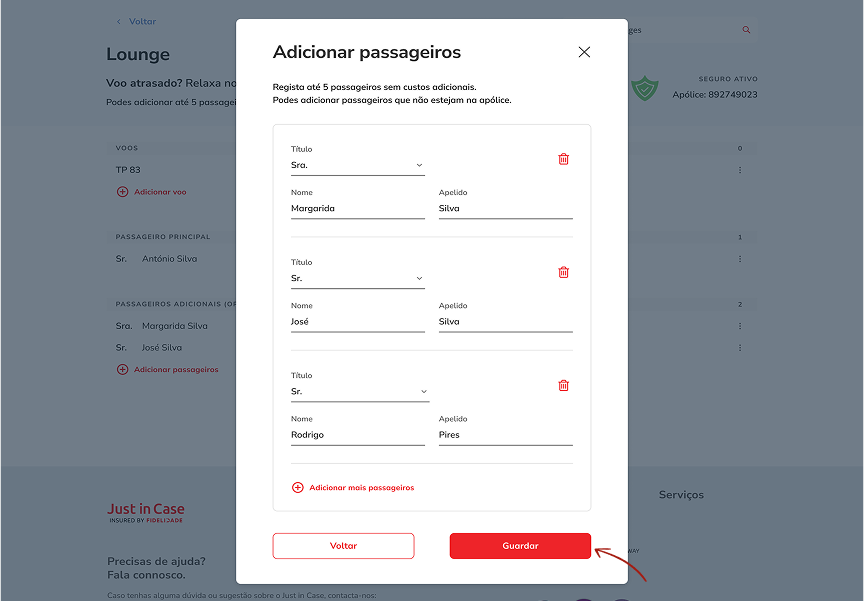Click the green insurance shield icon

(645, 90)
